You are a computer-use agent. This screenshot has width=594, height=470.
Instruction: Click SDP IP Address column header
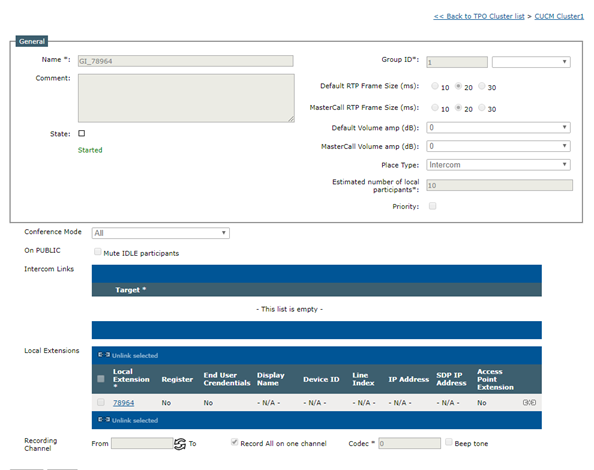pos(451,379)
